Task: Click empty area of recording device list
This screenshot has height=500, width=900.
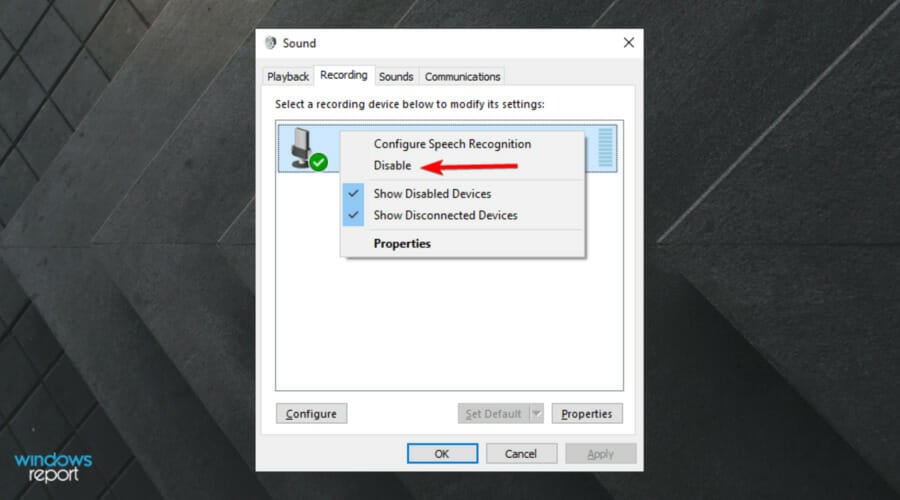Action: pyautogui.click(x=449, y=321)
